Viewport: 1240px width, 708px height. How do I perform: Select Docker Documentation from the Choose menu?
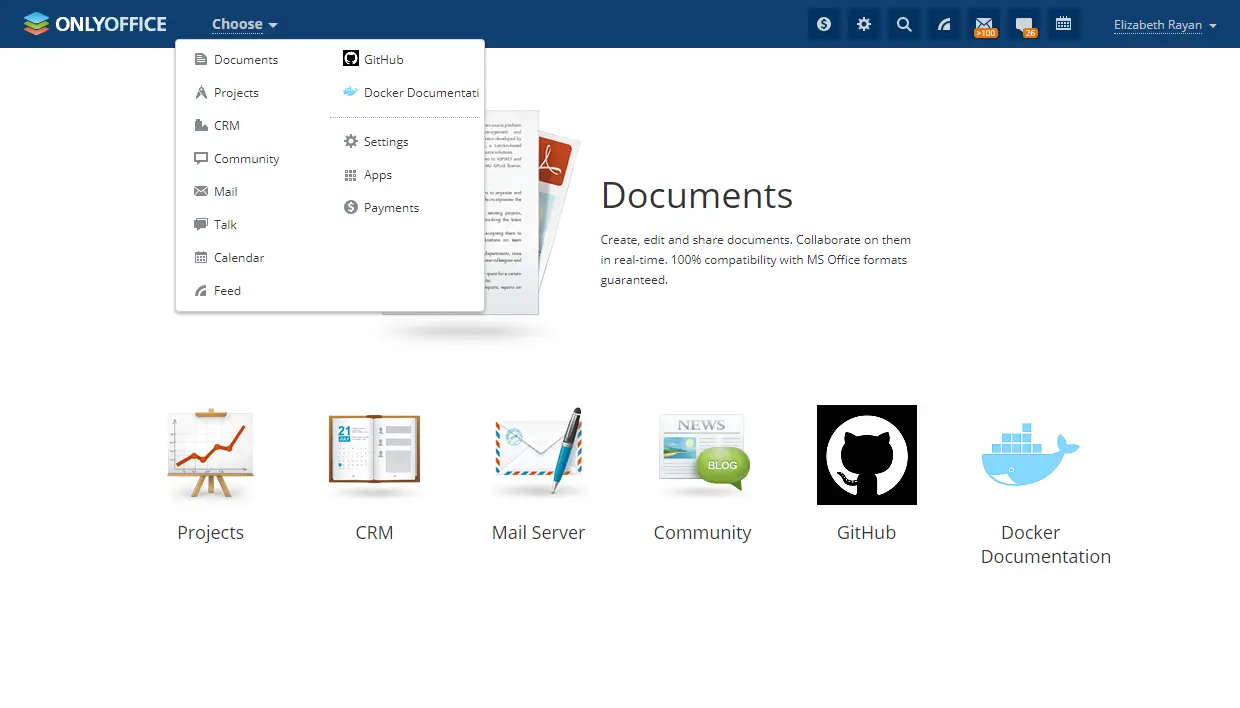pyautogui.click(x=411, y=93)
